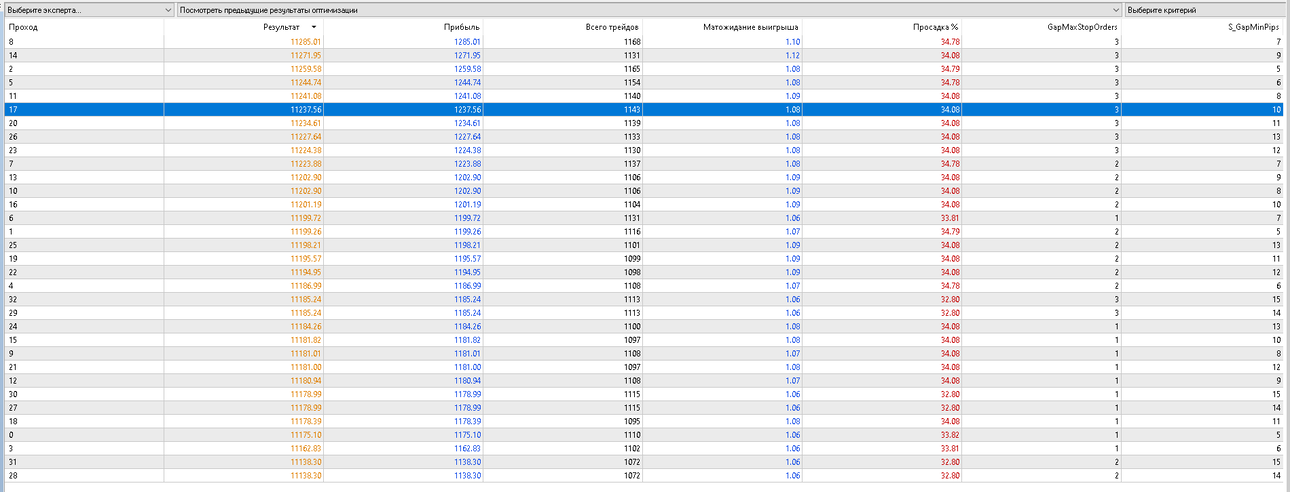Click result cell 11199.72
The width and height of the screenshot is (1290, 492).
click(305, 217)
